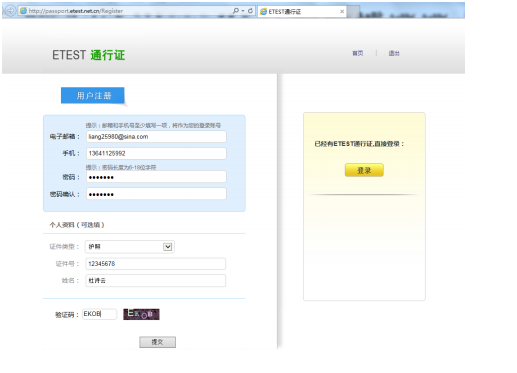Click the 证件号 ID number field
Image resolution: width=517 pixels, height=373 pixels.
[x=155, y=264]
